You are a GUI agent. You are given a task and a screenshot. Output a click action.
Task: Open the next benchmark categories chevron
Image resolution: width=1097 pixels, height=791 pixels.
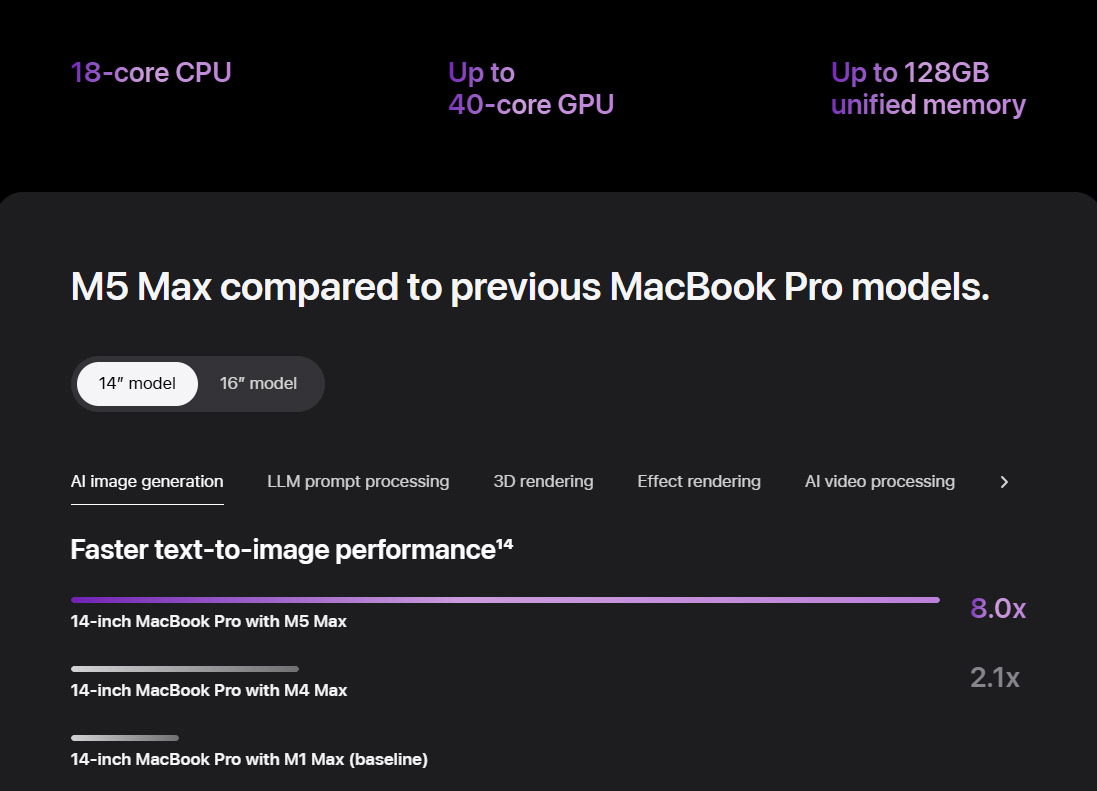pyautogui.click(x=1004, y=481)
